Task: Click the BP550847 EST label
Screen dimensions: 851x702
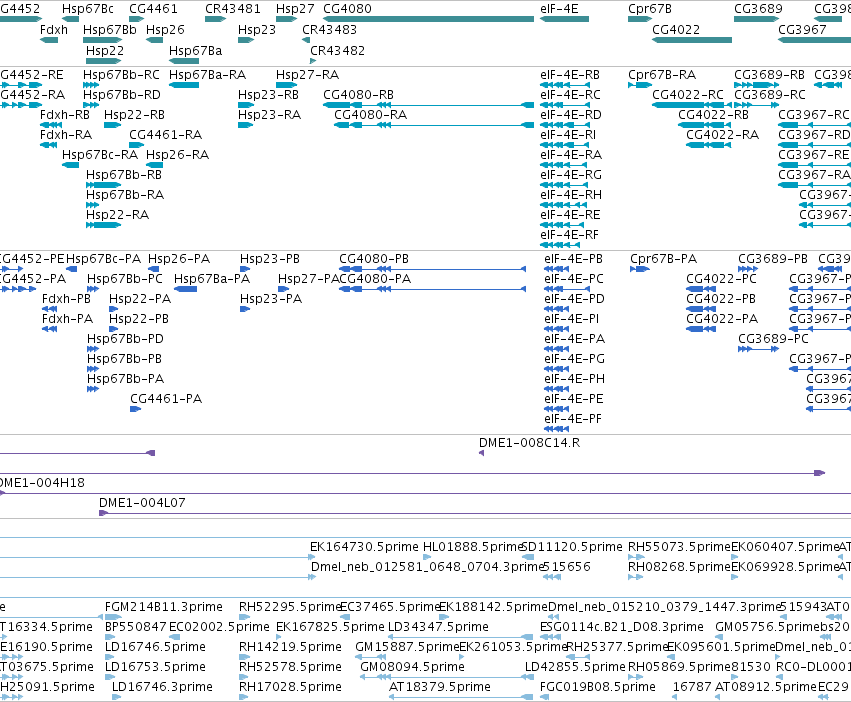Action: [x=136, y=627]
